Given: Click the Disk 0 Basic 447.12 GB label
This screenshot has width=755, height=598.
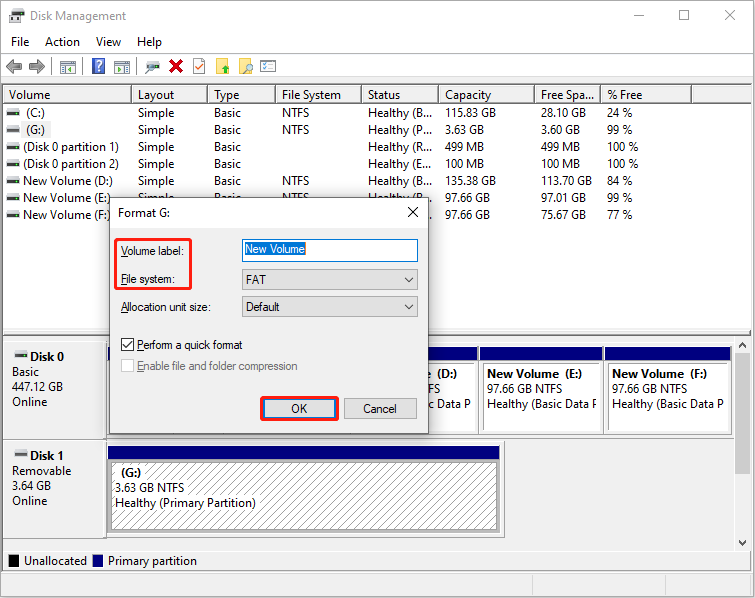Looking at the screenshot, I should 38,379.
